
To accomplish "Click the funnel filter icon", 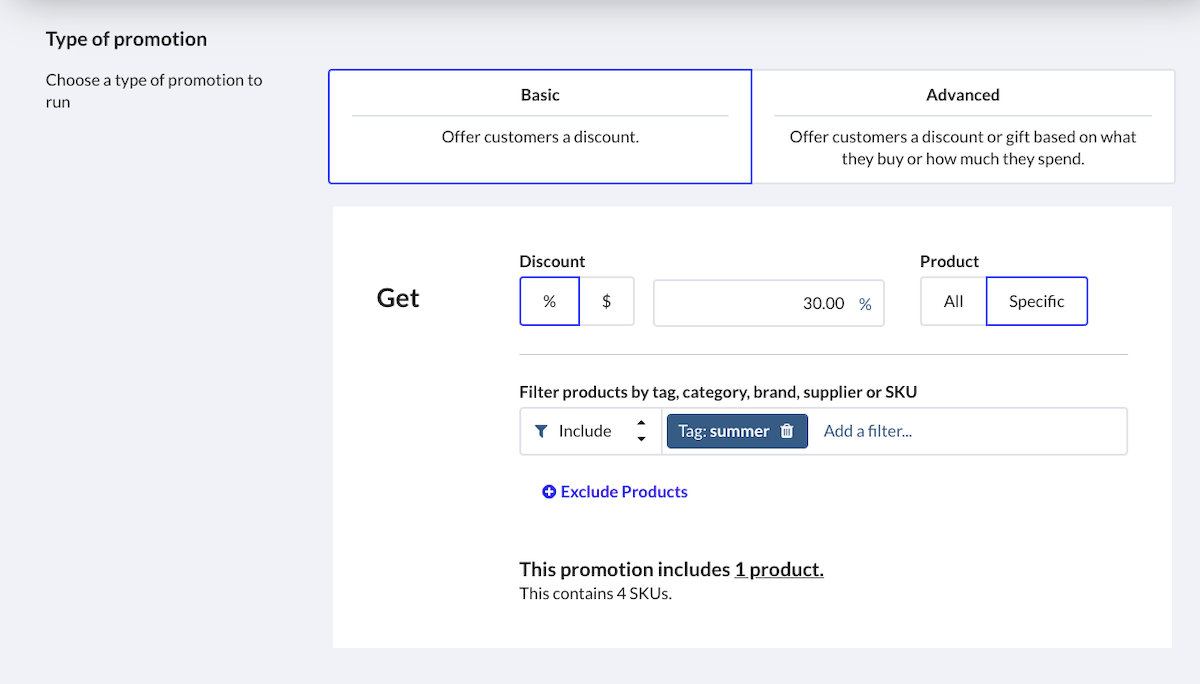I will (541, 431).
